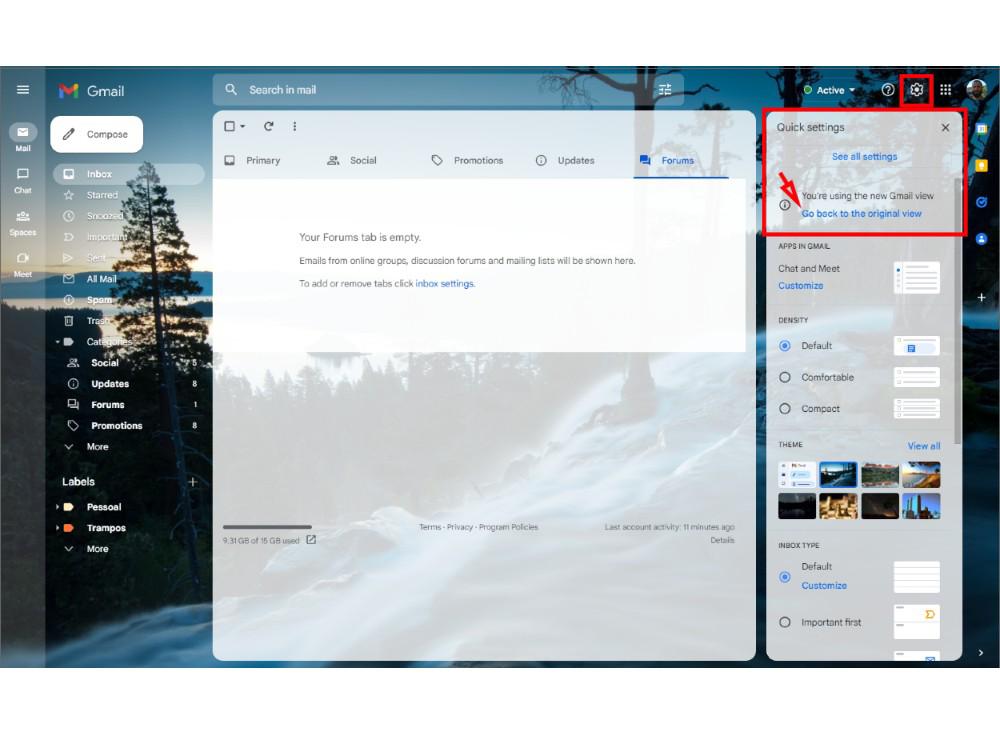Click See all settings

[x=864, y=157]
